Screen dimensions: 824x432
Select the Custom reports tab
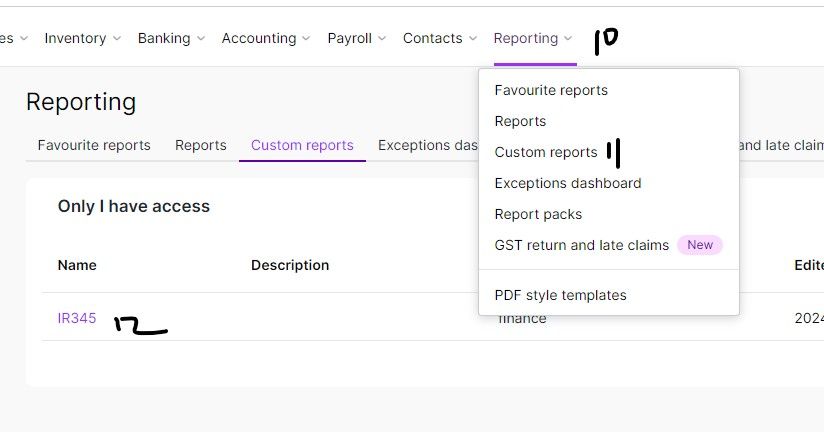click(302, 145)
